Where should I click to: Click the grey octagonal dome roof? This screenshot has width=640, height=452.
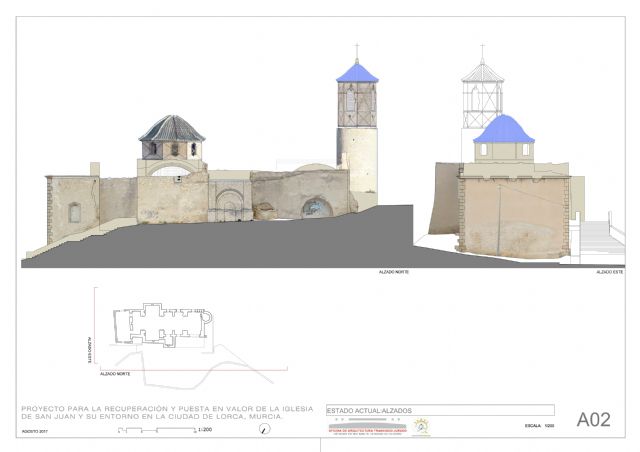(171, 128)
